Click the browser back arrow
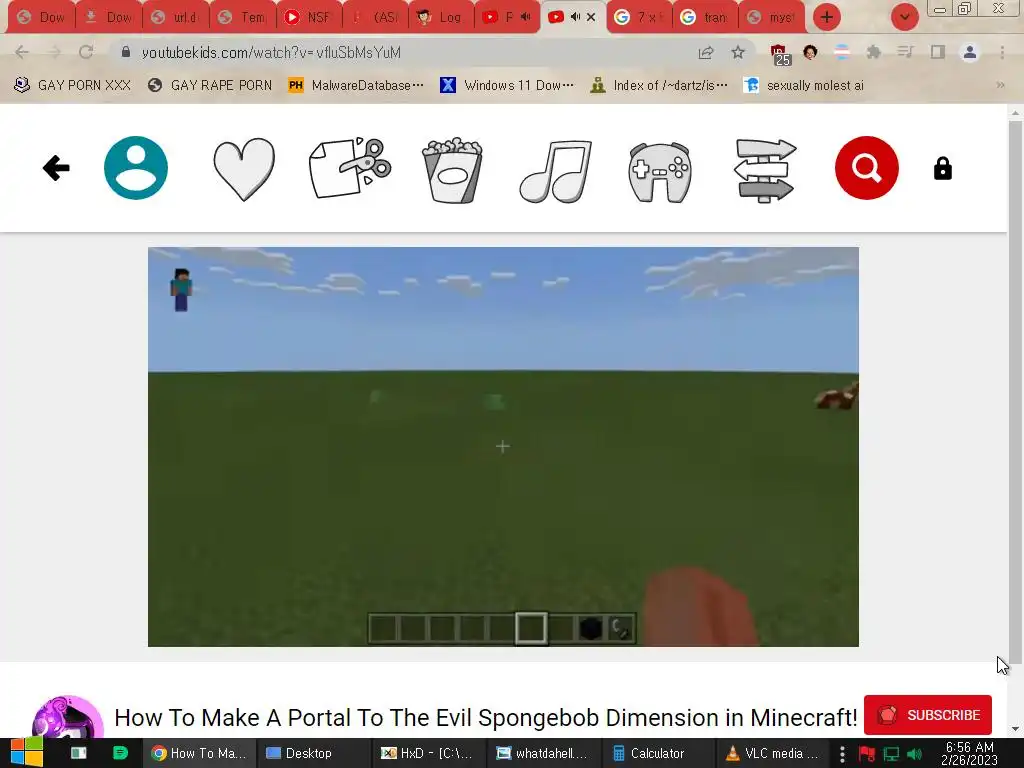 click(x=22, y=52)
